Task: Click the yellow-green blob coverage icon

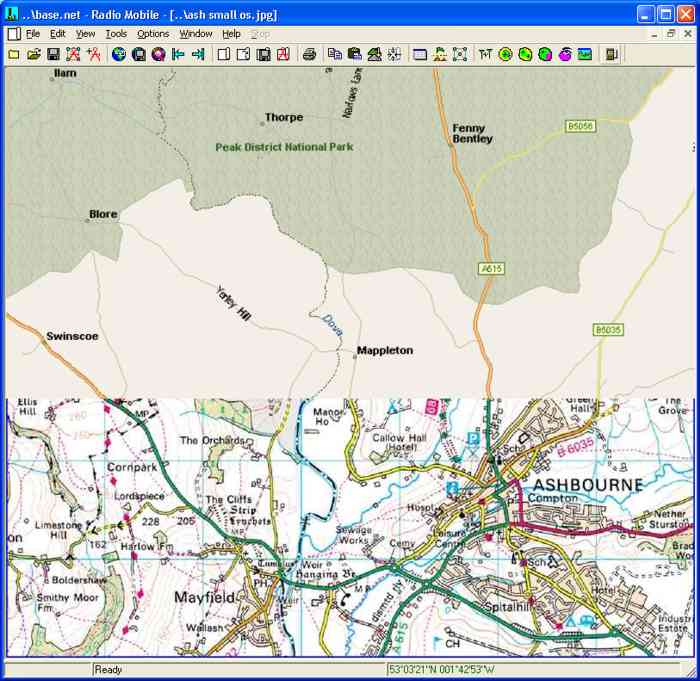Action: pyautogui.click(x=525, y=54)
